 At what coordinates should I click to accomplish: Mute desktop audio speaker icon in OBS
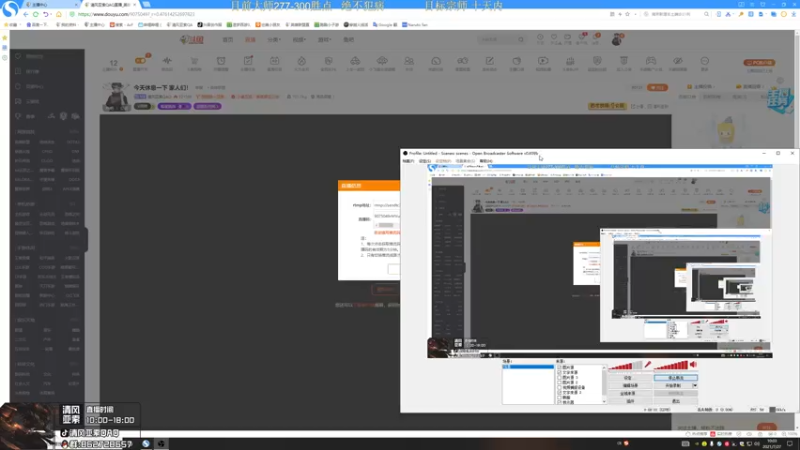pos(693,365)
